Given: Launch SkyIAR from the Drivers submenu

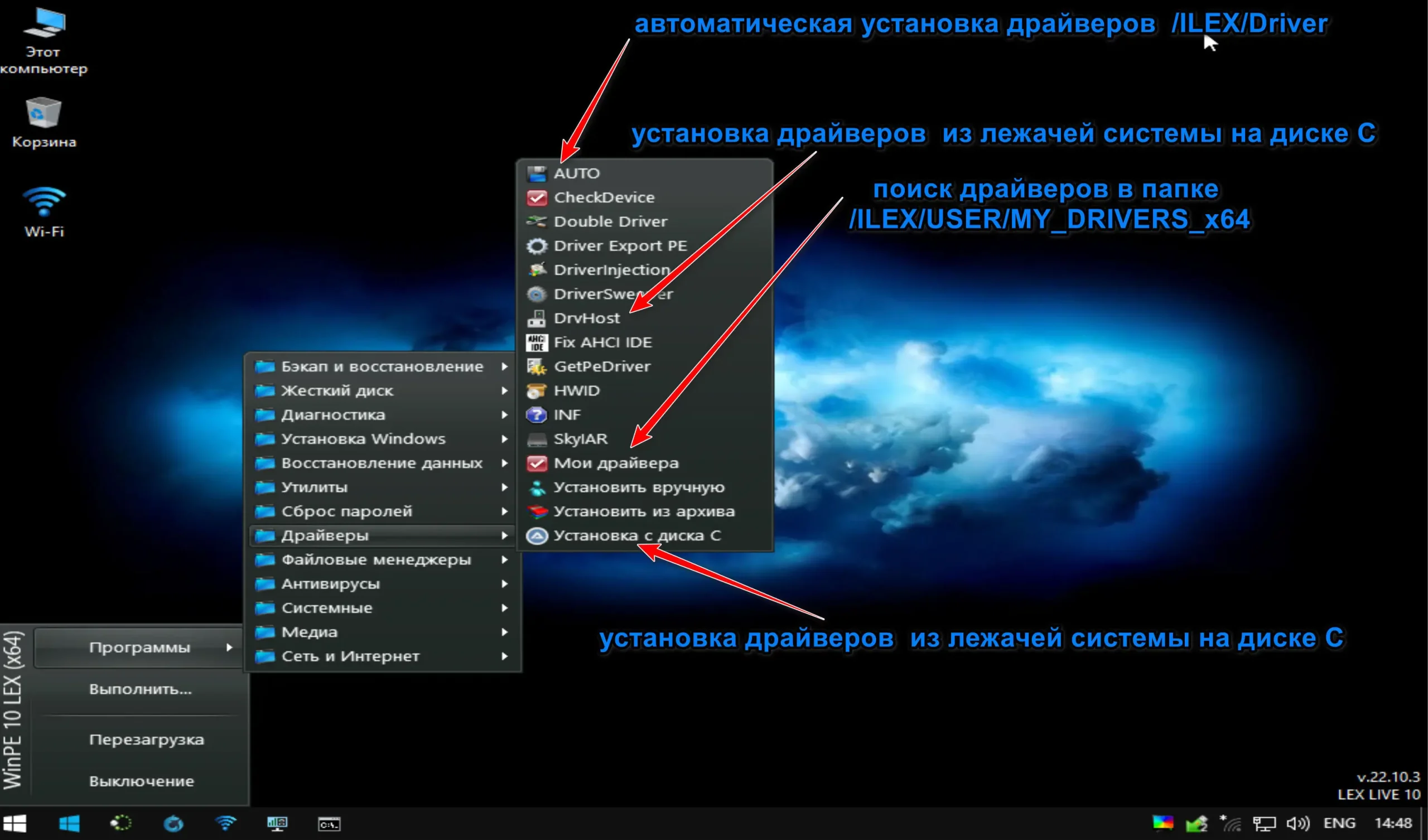Looking at the screenshot, I should click(x=580, y=439).
